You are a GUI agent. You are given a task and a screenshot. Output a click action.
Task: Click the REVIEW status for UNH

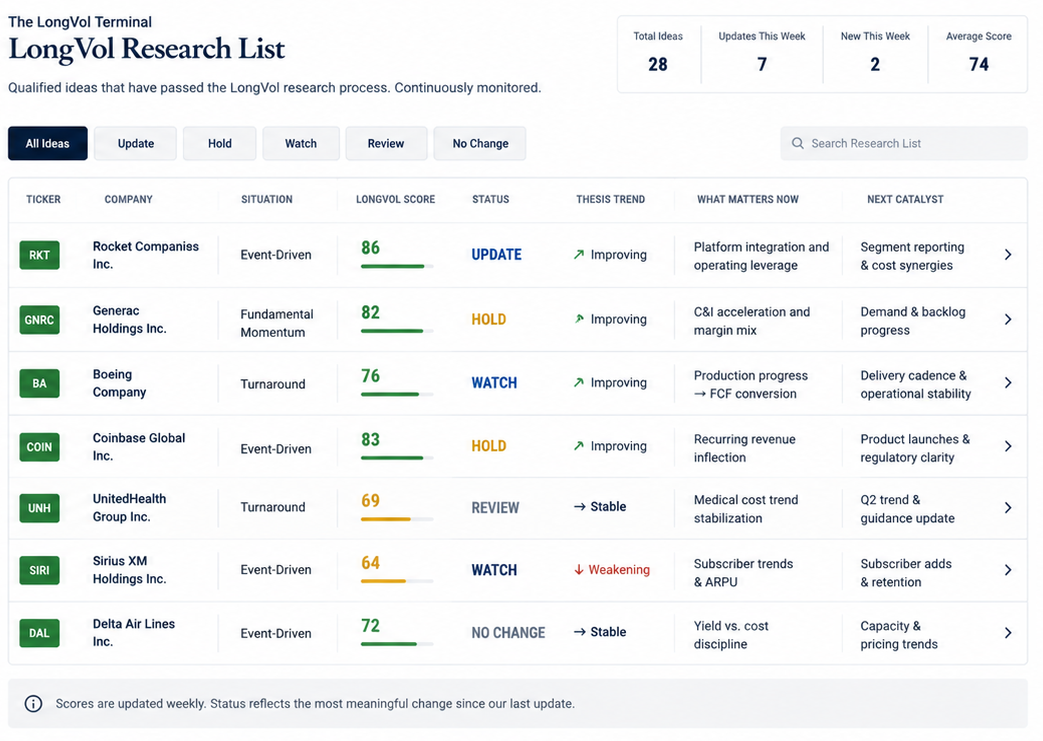tap(495, 508)
